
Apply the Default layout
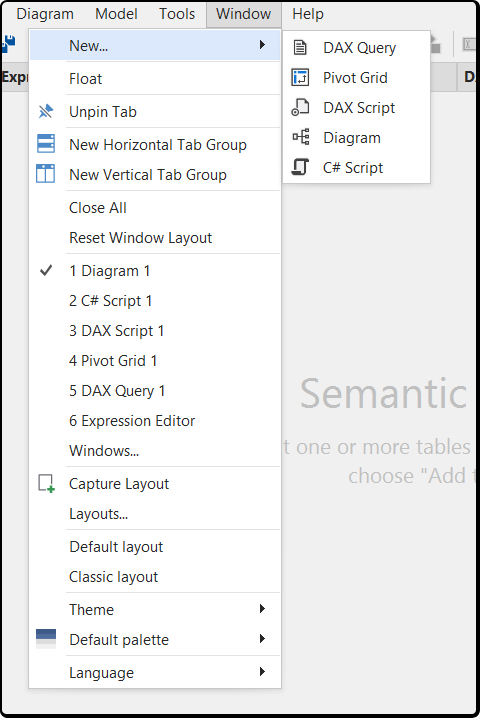pos(155,547)
